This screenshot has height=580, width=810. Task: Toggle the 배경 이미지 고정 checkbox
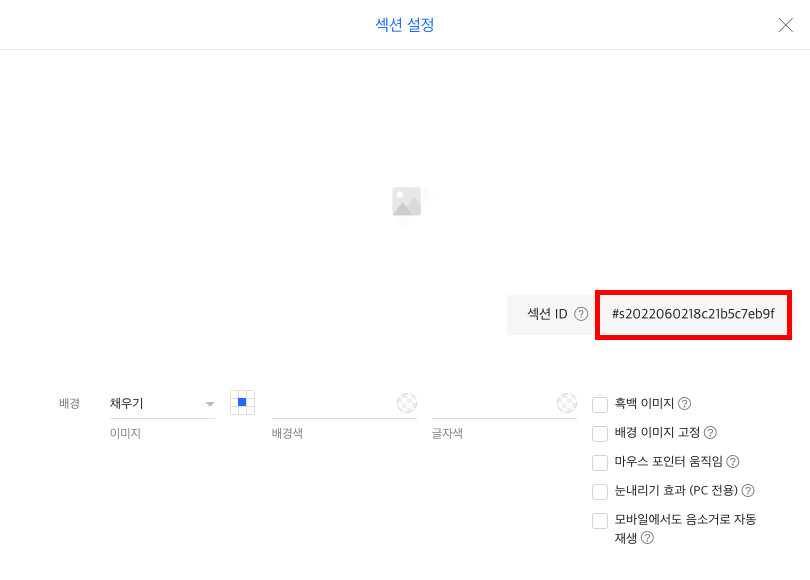tap(600, 433)
